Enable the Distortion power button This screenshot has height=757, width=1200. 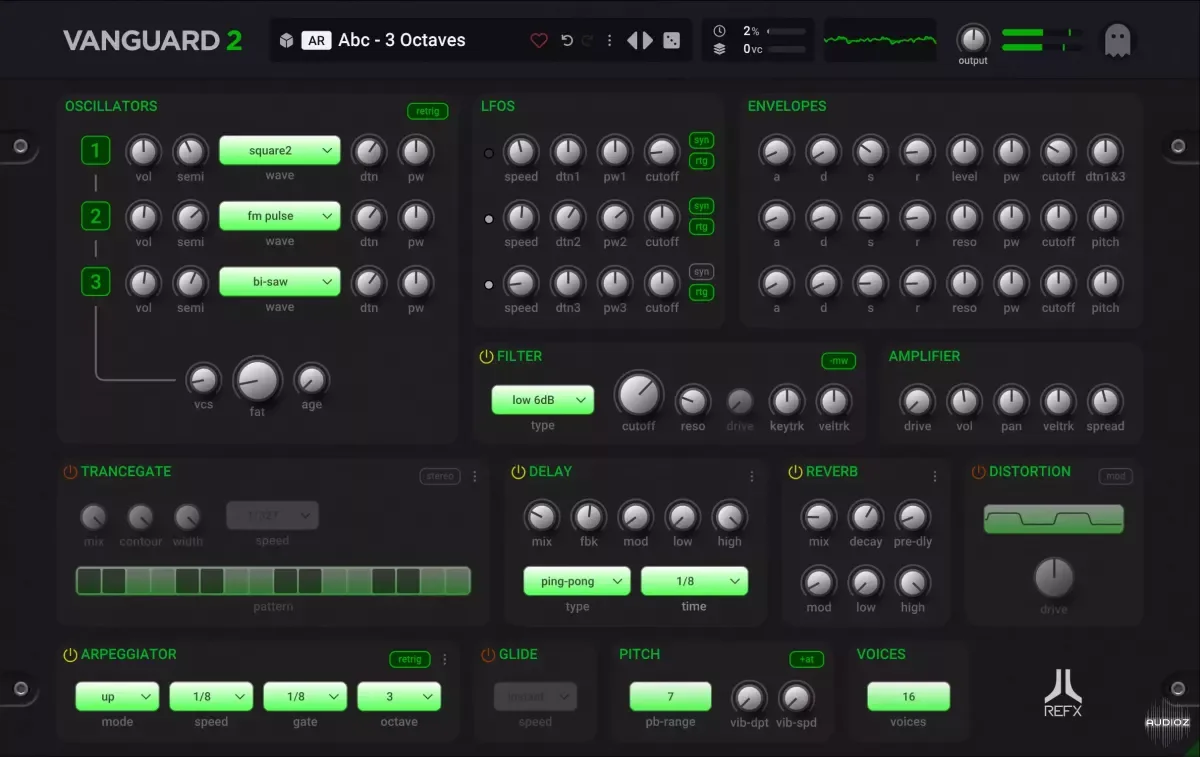(x=978, y=472)
